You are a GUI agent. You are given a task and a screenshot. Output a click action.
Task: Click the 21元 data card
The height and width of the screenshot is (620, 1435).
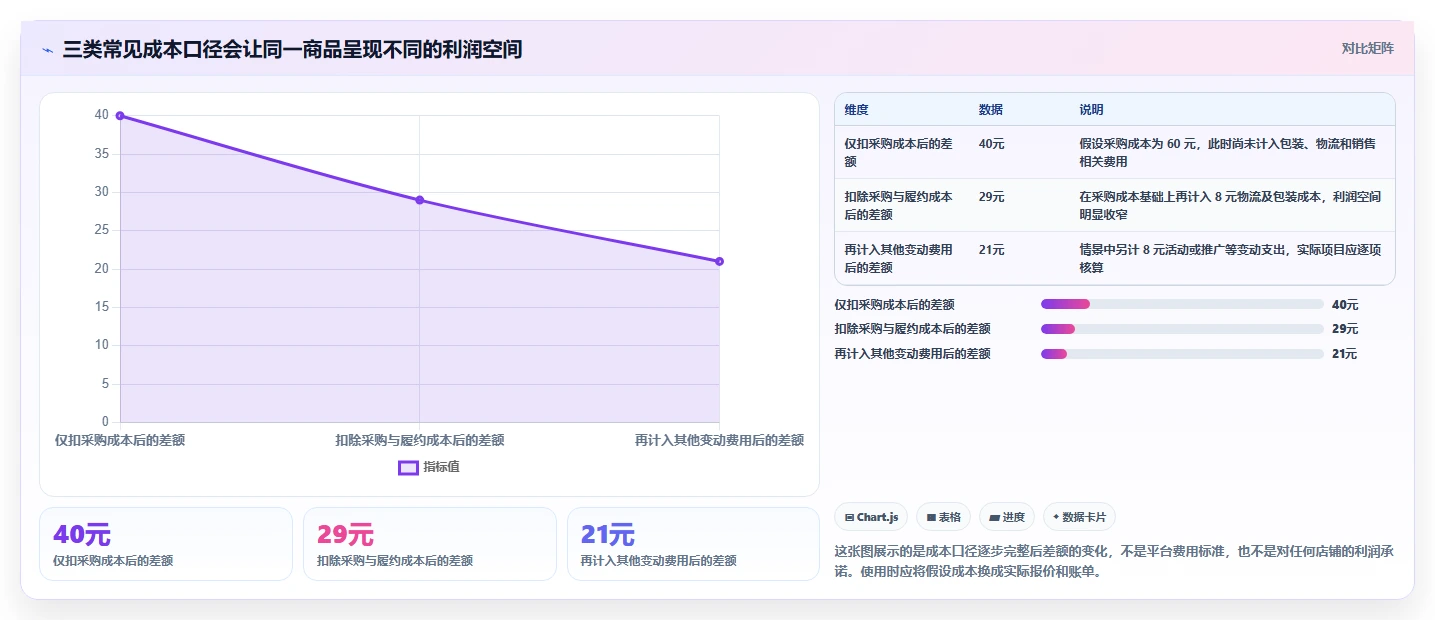(x=693, y=544)
